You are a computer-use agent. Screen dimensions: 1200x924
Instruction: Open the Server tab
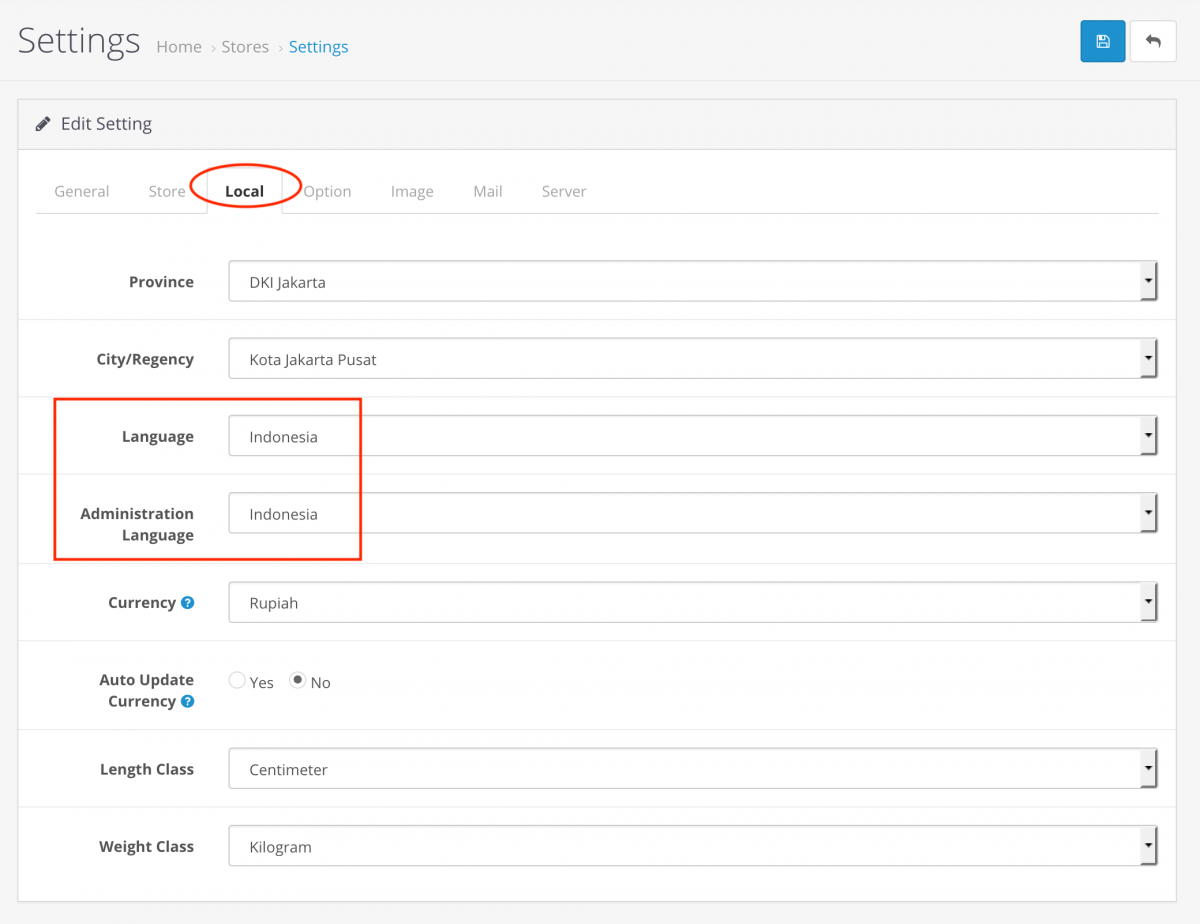point(564,191)
